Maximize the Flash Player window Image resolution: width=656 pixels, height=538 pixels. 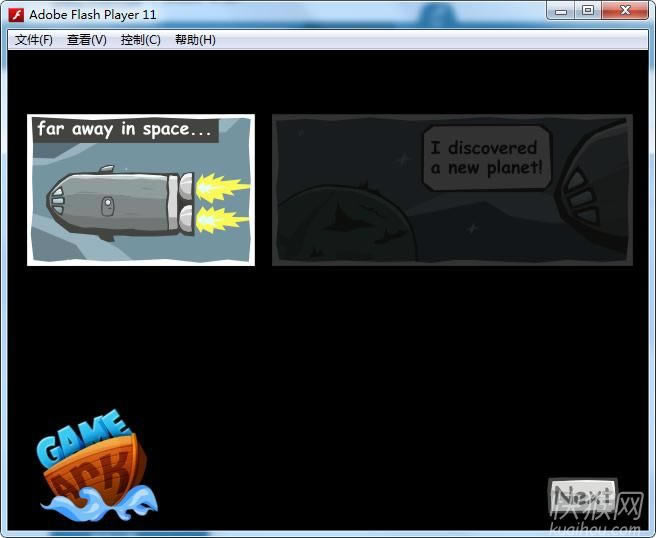pos(588,11)
